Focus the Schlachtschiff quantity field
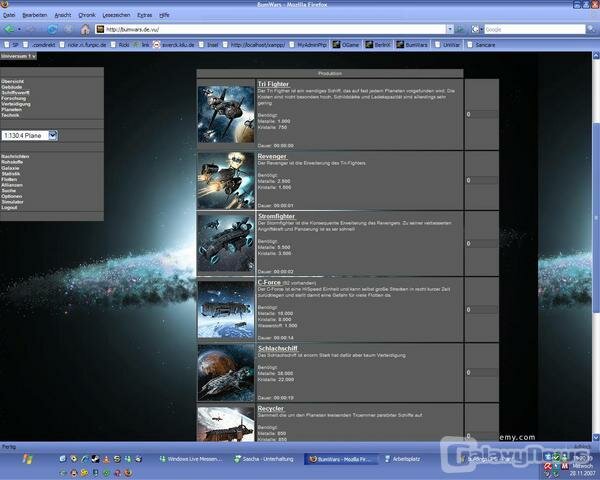This screenshot has height=480, width=600. pyautogui.click(x=481, y=372)
